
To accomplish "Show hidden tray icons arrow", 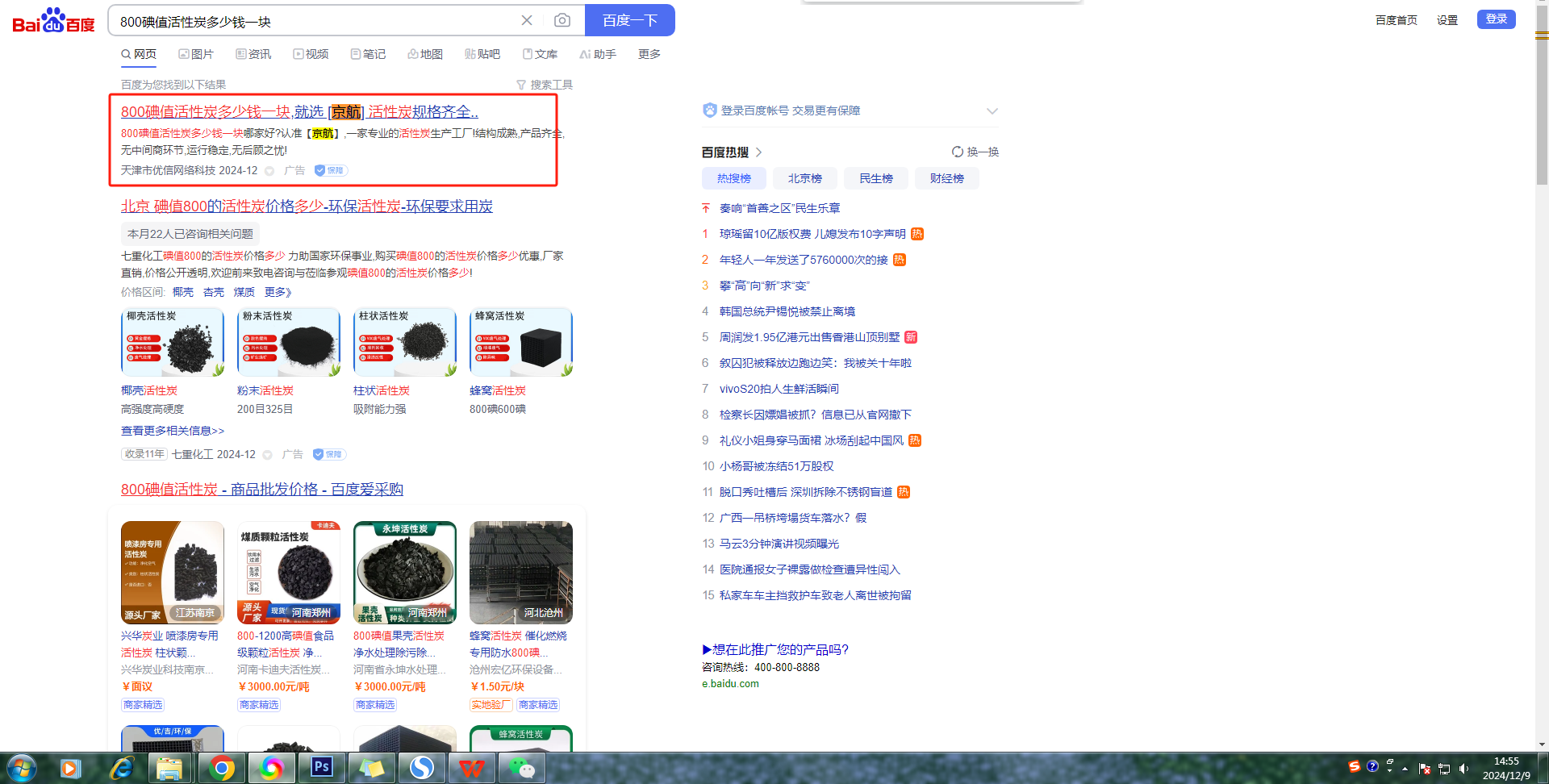I will (1405, 769).
